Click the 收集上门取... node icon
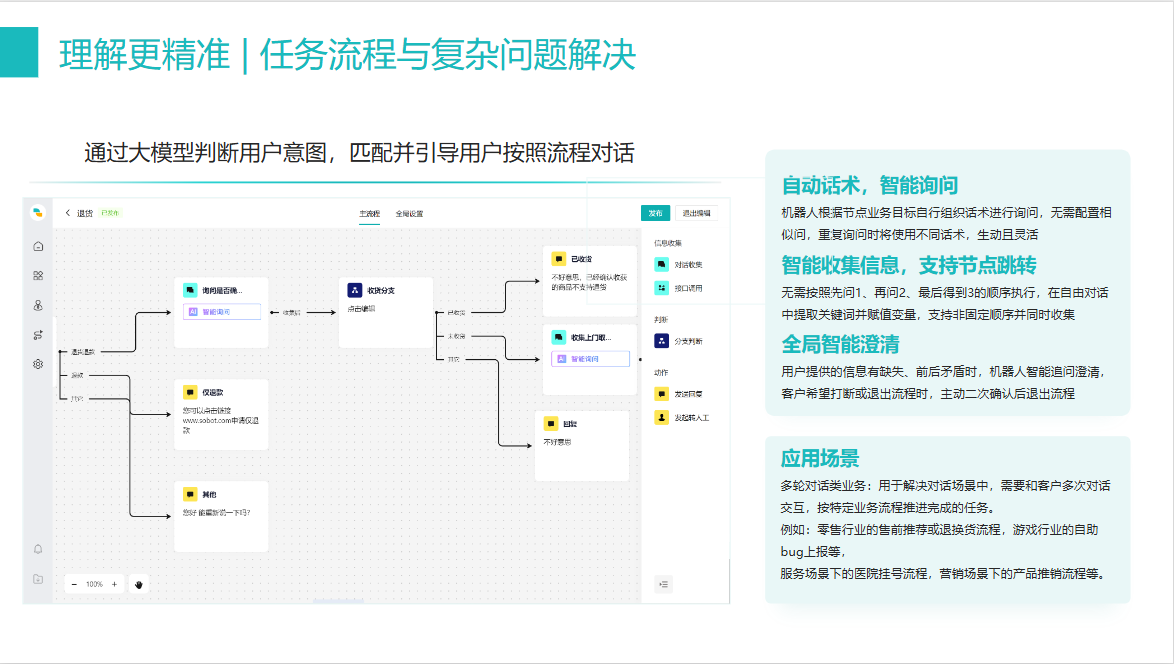Viewport: 1174px width, 664px height. point(559,338)
